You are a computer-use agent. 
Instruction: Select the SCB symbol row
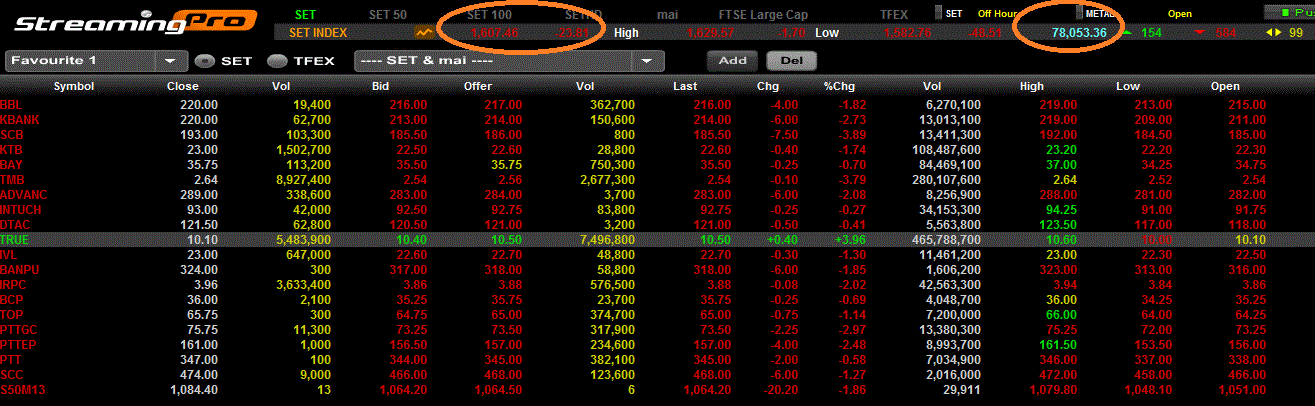coord(657,134)
